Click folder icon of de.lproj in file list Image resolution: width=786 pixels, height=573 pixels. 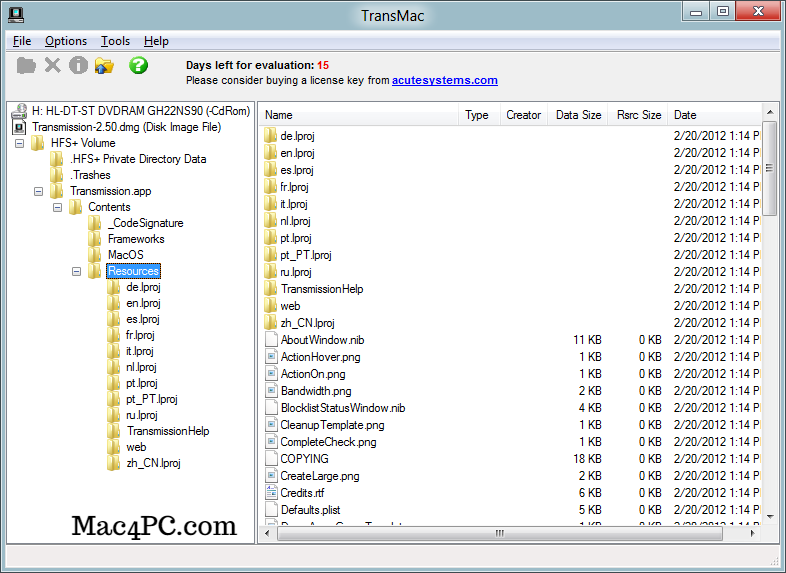pyautogui.click(x=270, y=136)
